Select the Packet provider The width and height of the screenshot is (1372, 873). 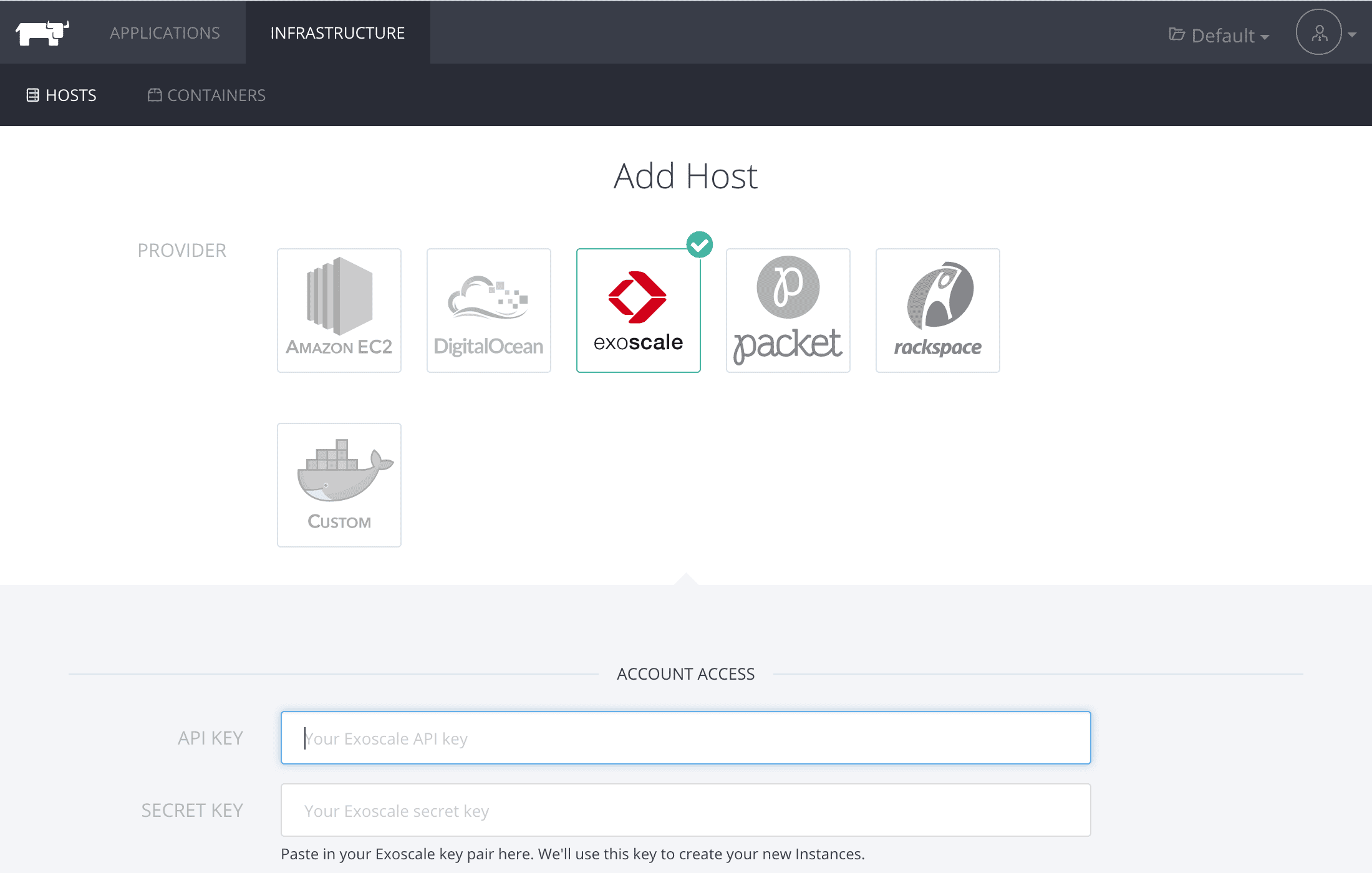pos(788,311)
